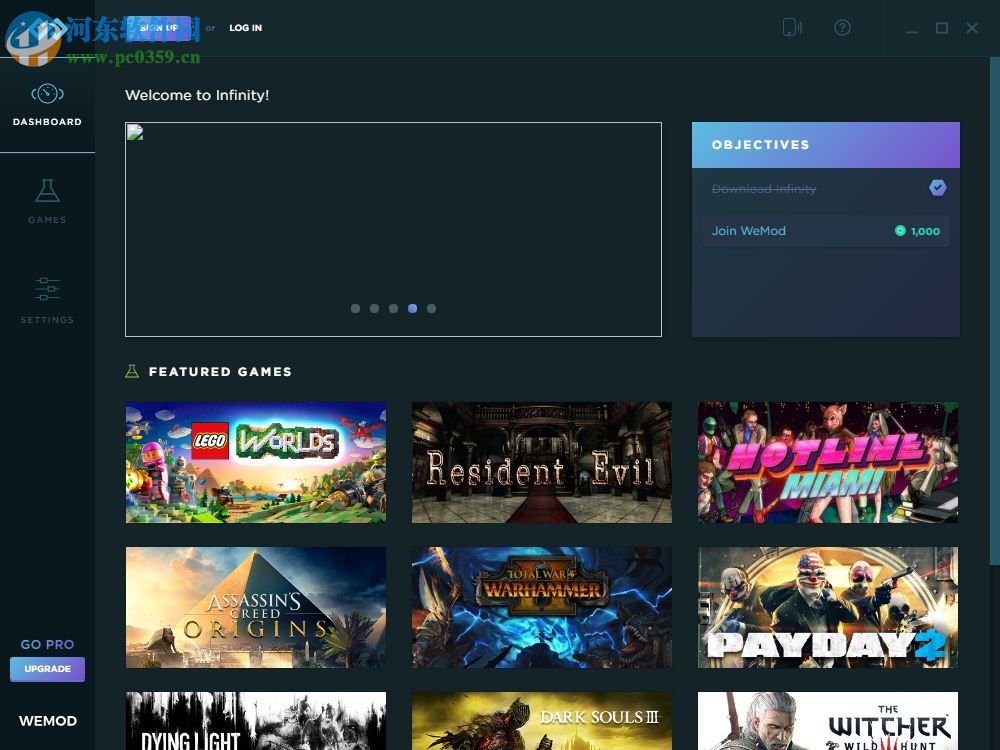Image resolution: width=1000 pixels, height=750 pixels.
Task: Open the Payday 2 game card
Action: point(828,607)
